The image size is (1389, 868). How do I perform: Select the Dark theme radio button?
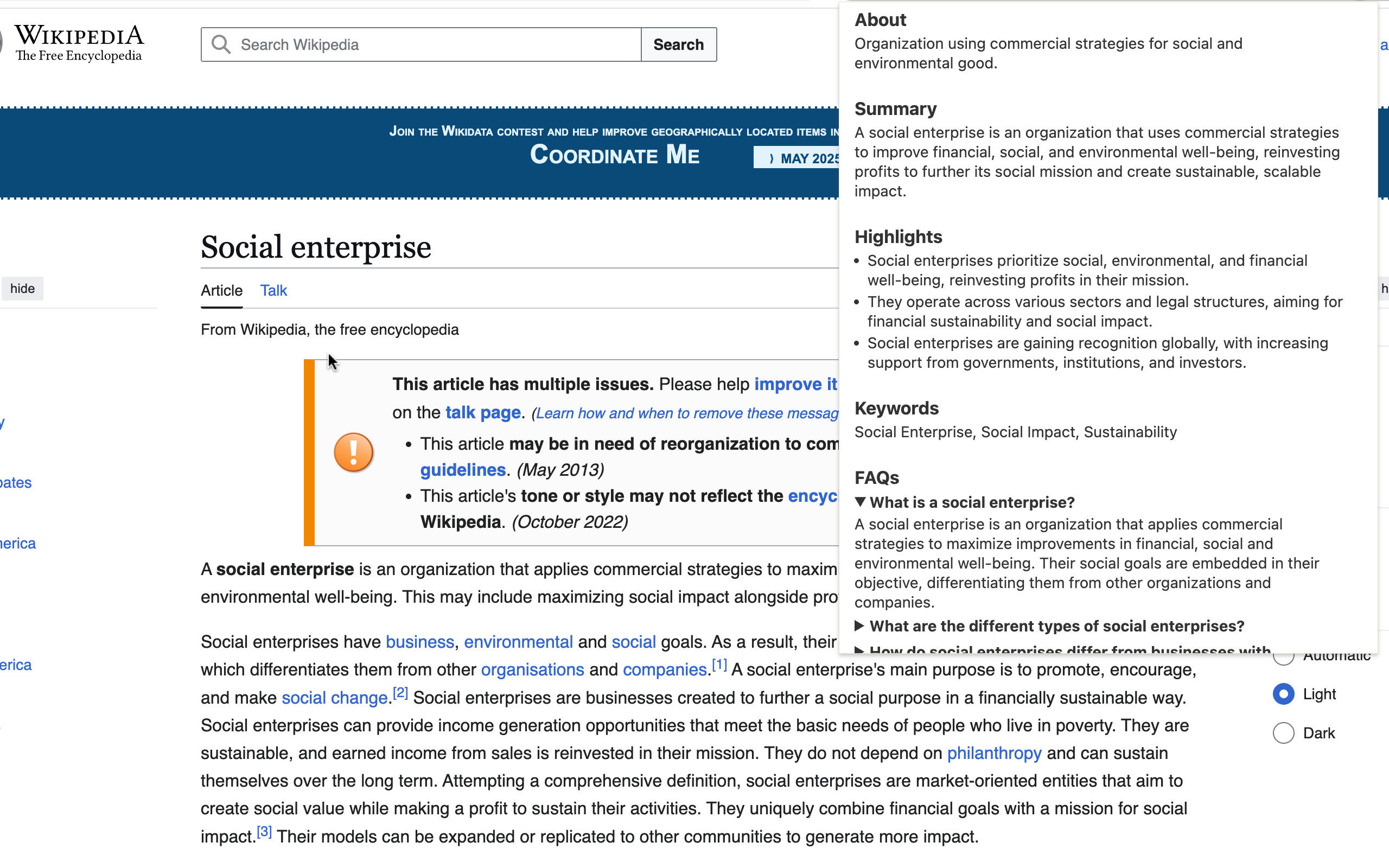[x=1283, y=732]
